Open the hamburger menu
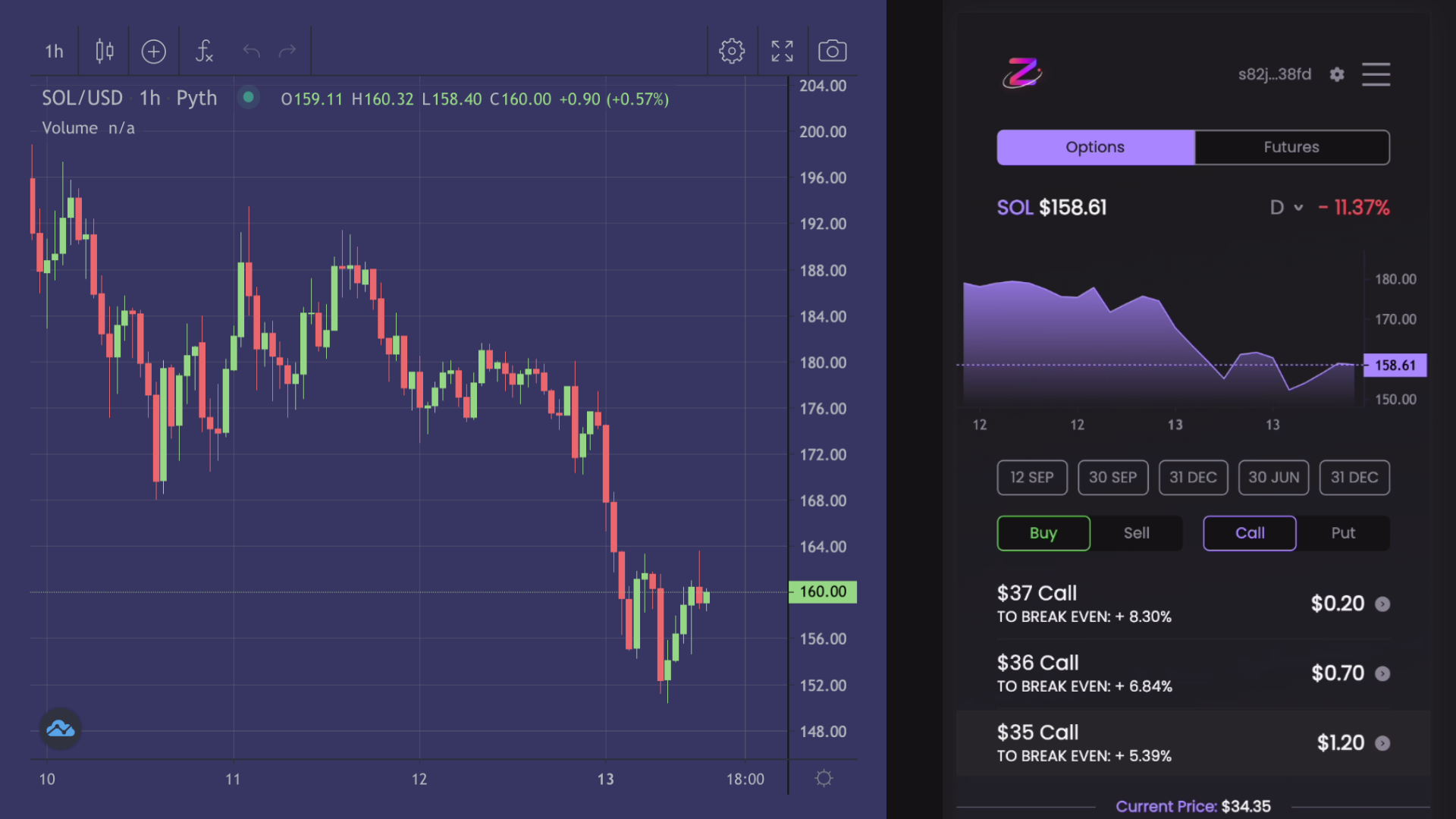This screenshot has height=819, width=1456. (x=1376, y=74)
